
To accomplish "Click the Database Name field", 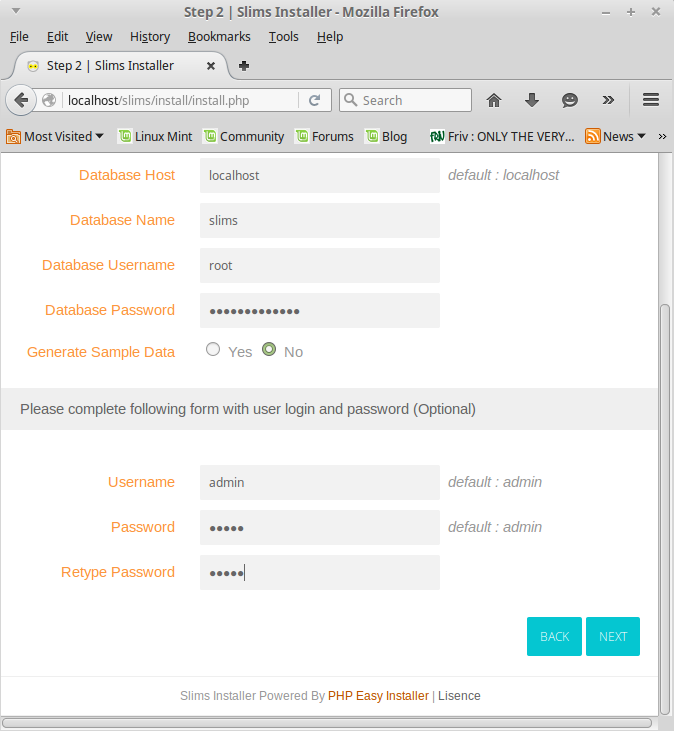I will 320,221.
